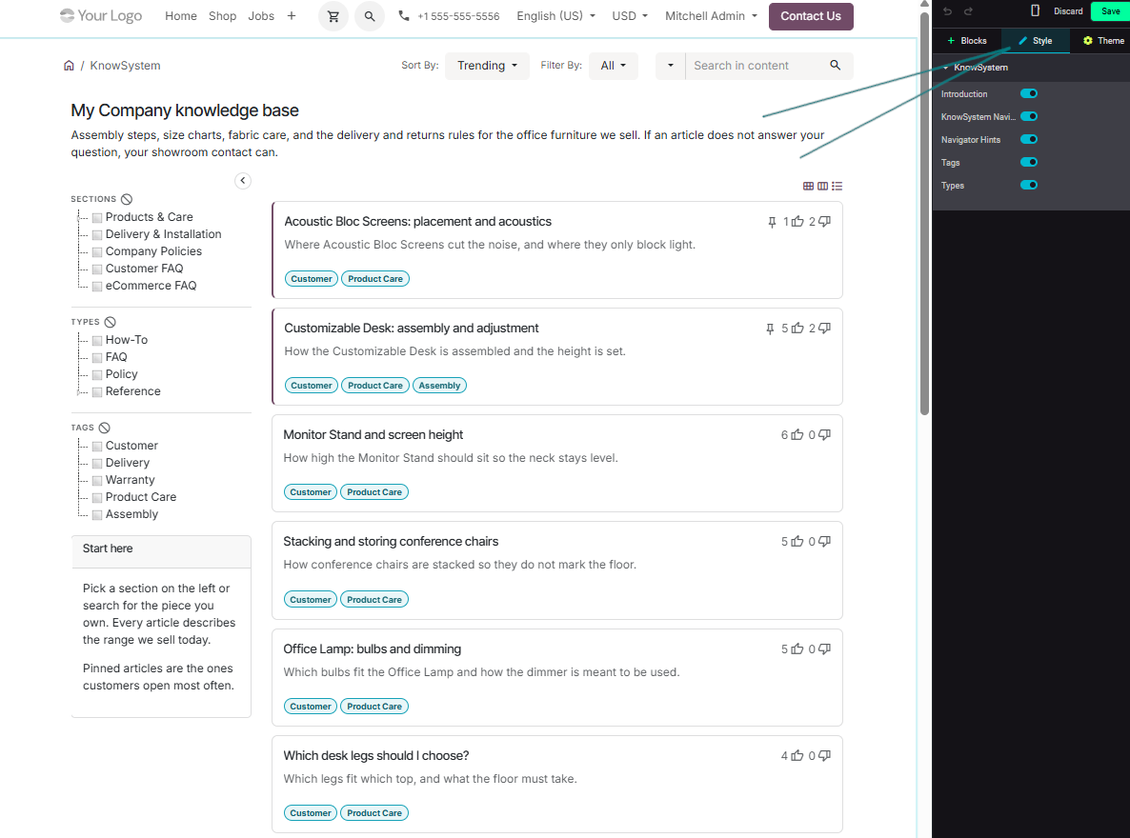Click the KnowSystem breadcrumb link
The height and width of the screenshot is (838, 1130).
pos(125,66)
